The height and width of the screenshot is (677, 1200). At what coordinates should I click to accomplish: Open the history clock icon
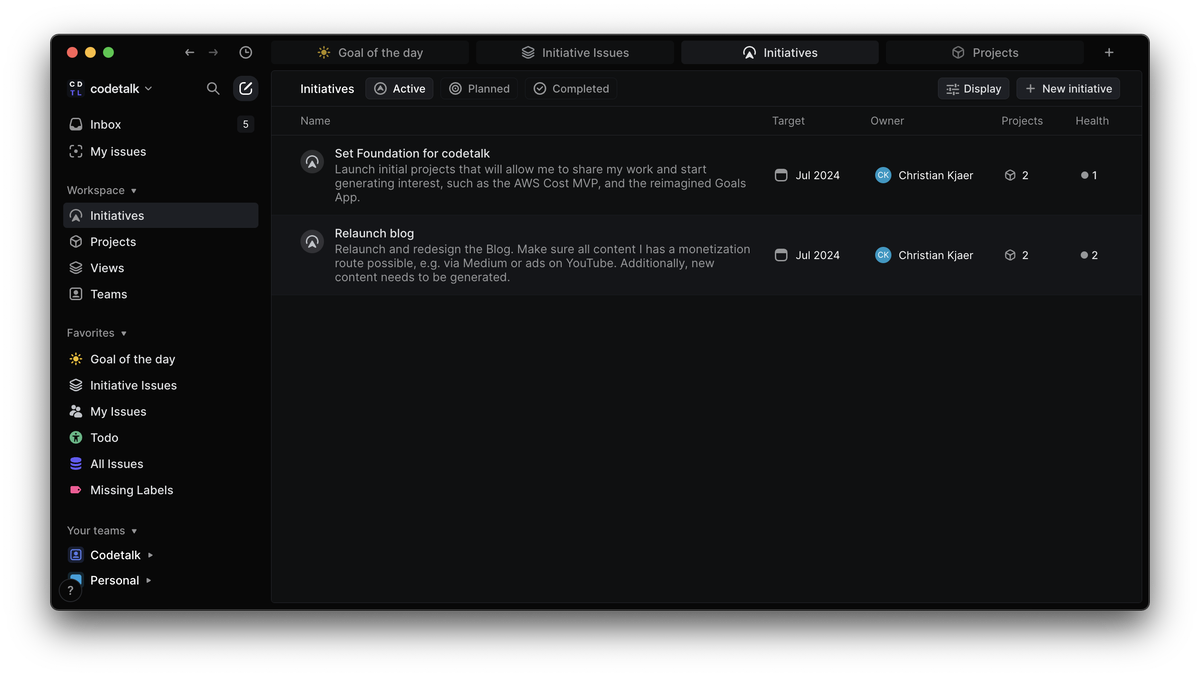point(246,53)
